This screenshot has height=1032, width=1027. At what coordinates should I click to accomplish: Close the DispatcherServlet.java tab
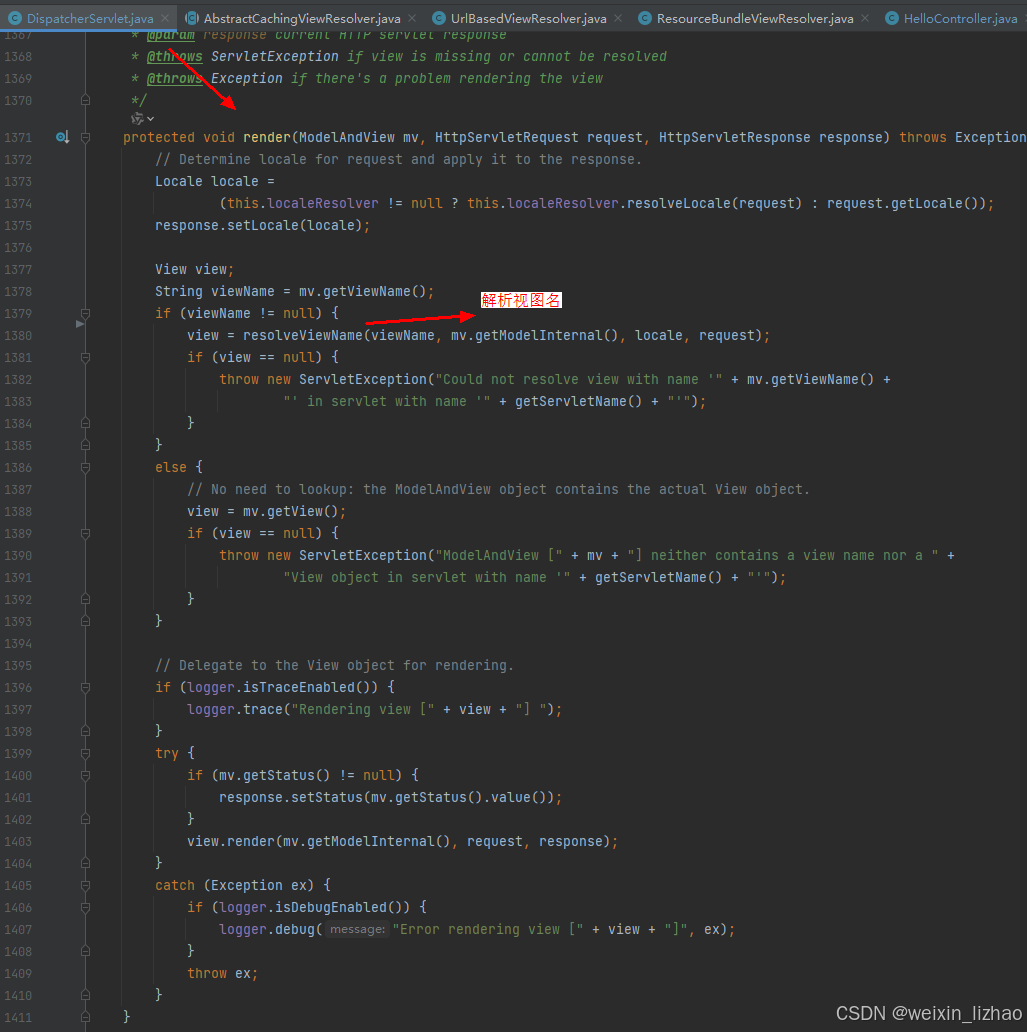(165, 18)
